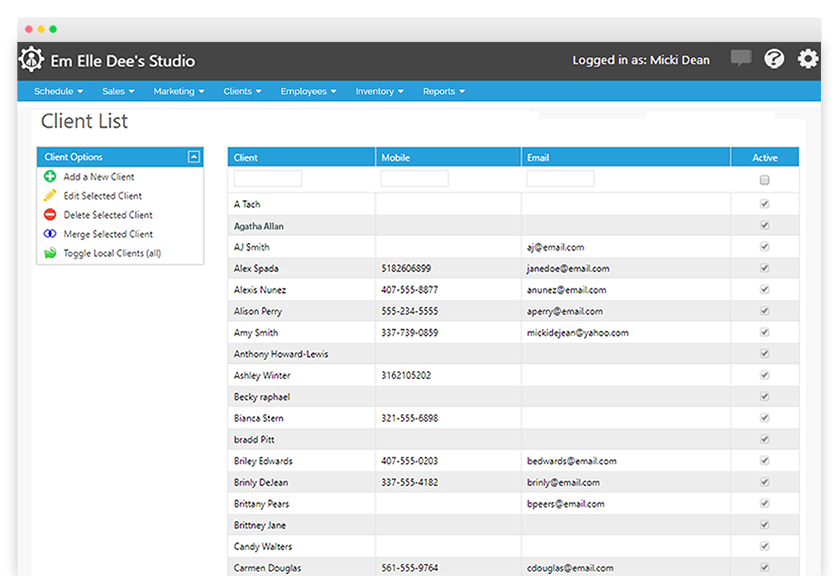
Task: Open the Schedule dropdown menu
Action: [x=58, y=91]
